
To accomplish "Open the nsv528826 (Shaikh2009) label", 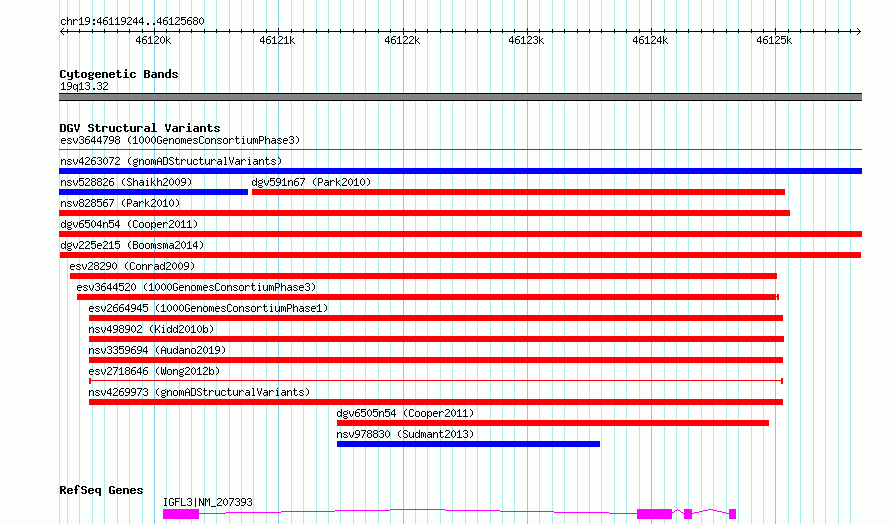I will tap(126, 182).
